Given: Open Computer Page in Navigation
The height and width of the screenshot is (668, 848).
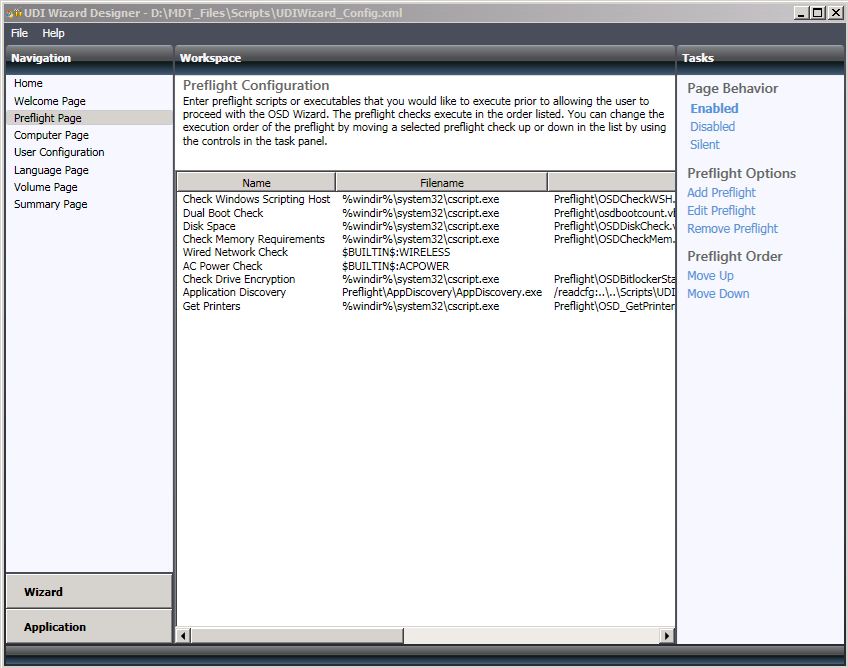Looking at the screenshot, I should pos(51,135).
